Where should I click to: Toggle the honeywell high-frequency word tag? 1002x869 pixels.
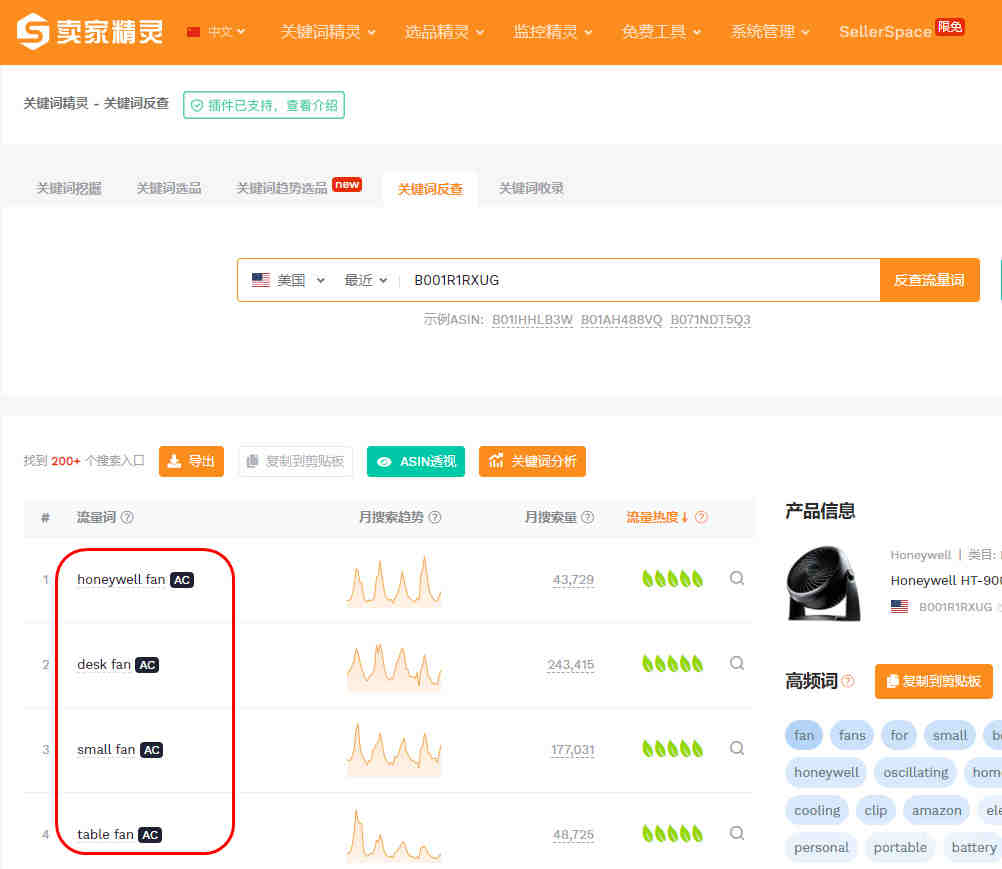pyautogui.click(x=826, y=773)
